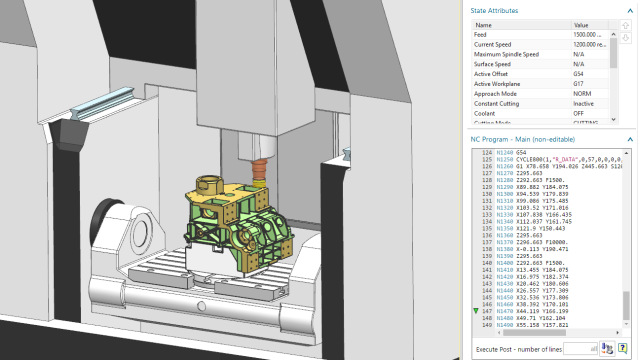
Task: Open the help question mark icon
Action: point(622,349)
